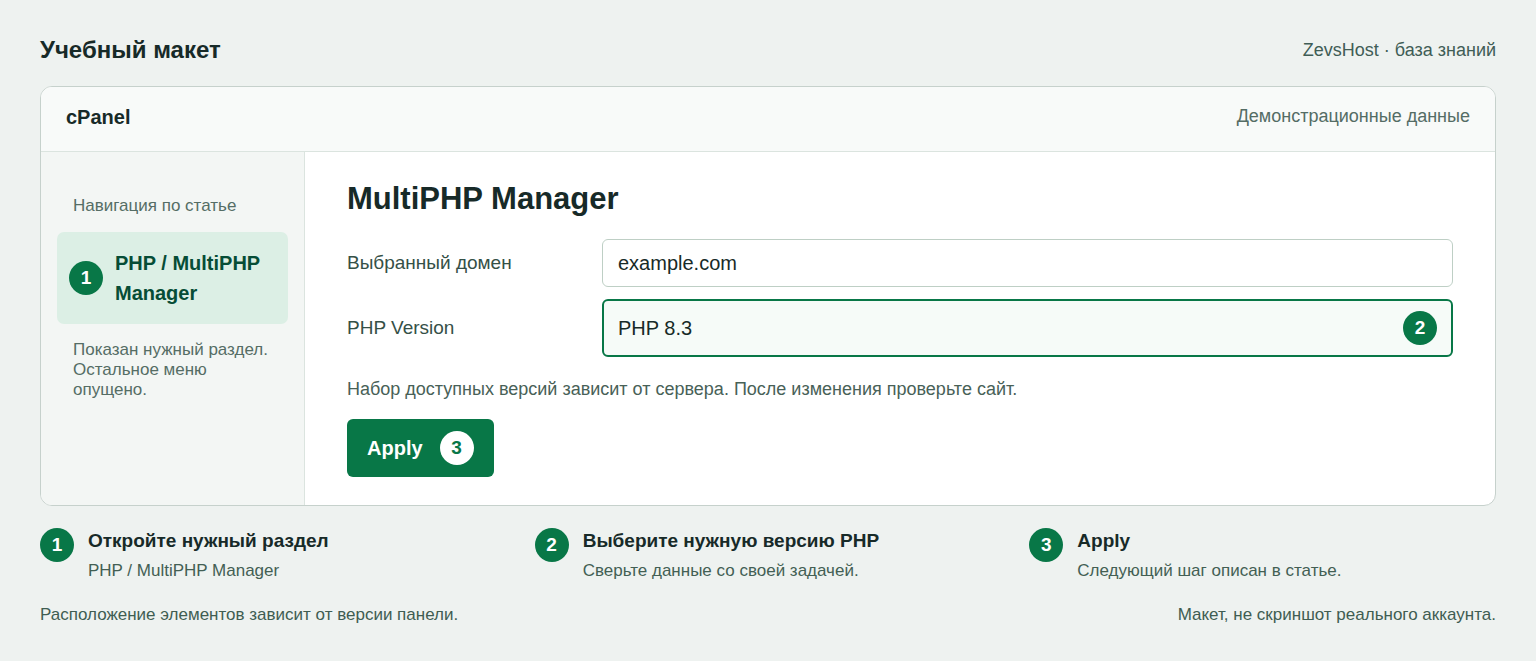Click the Следующий шаг описан в статье text

coord(1209,571)
